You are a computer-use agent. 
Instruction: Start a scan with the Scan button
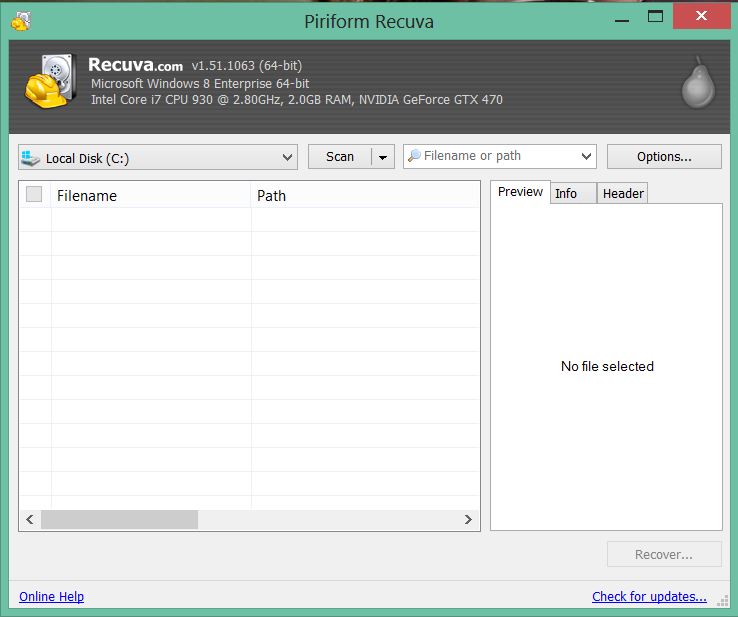(340, 157)
